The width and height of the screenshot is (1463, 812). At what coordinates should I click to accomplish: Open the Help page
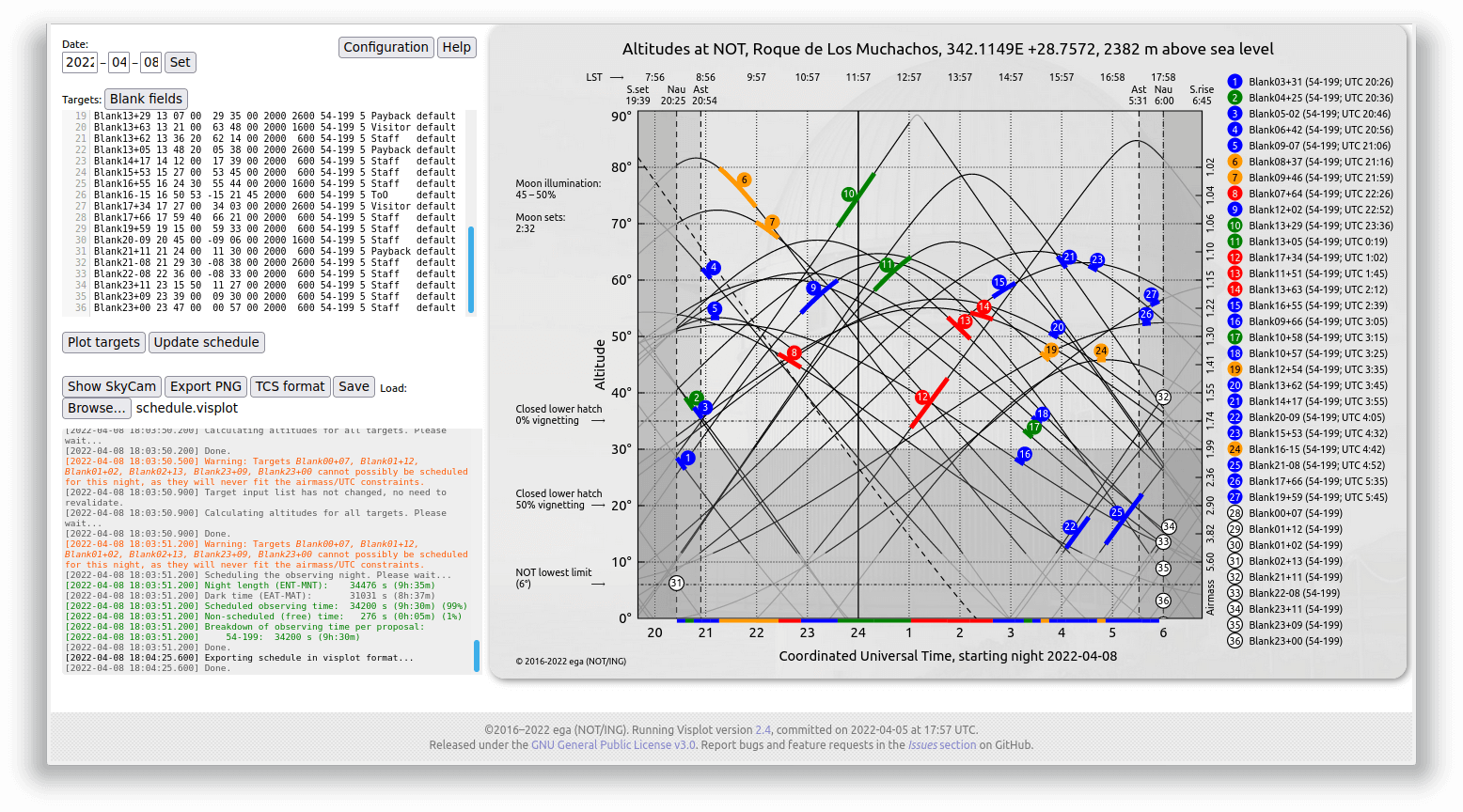coord(457,47)
